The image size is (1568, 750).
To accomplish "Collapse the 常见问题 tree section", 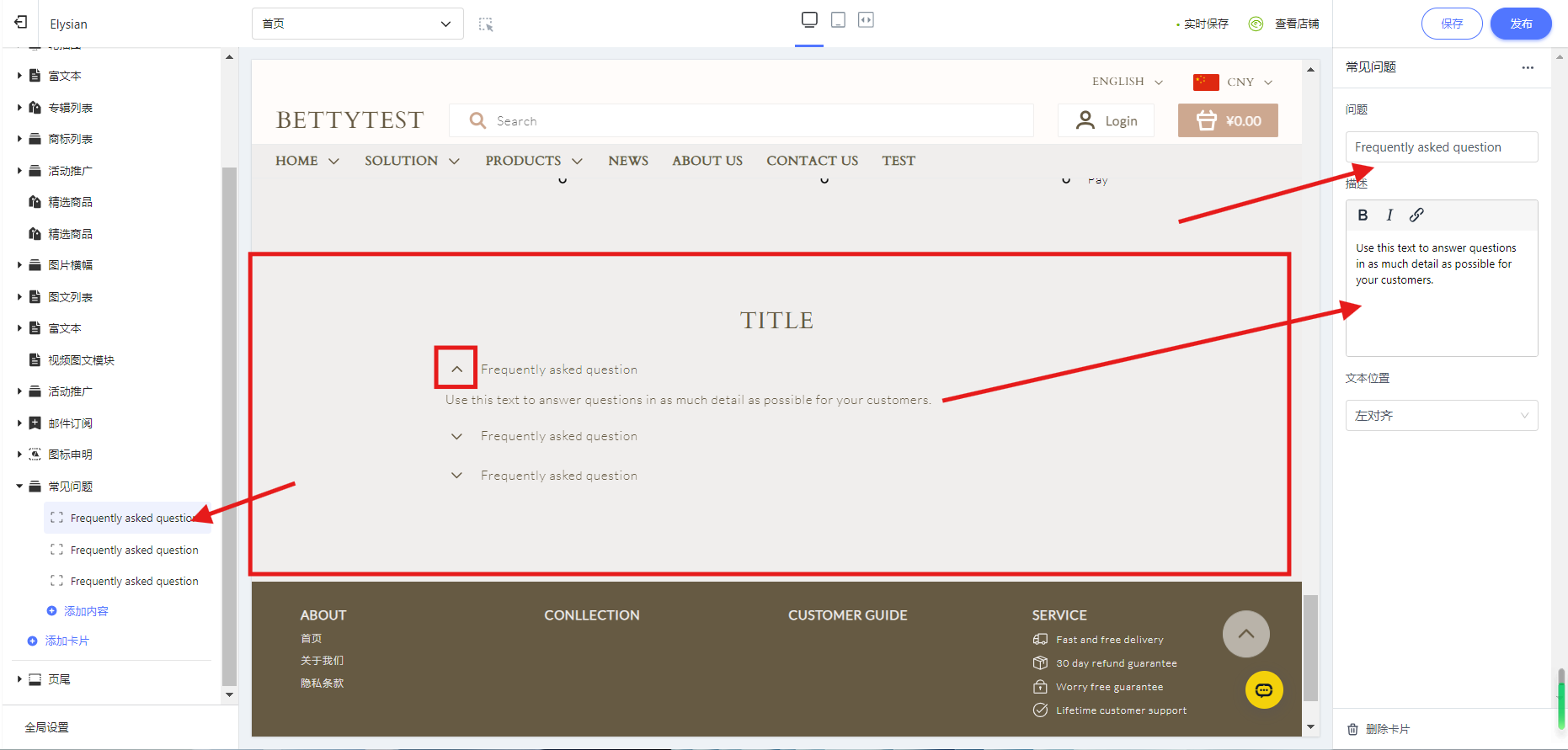I will 19,487.
